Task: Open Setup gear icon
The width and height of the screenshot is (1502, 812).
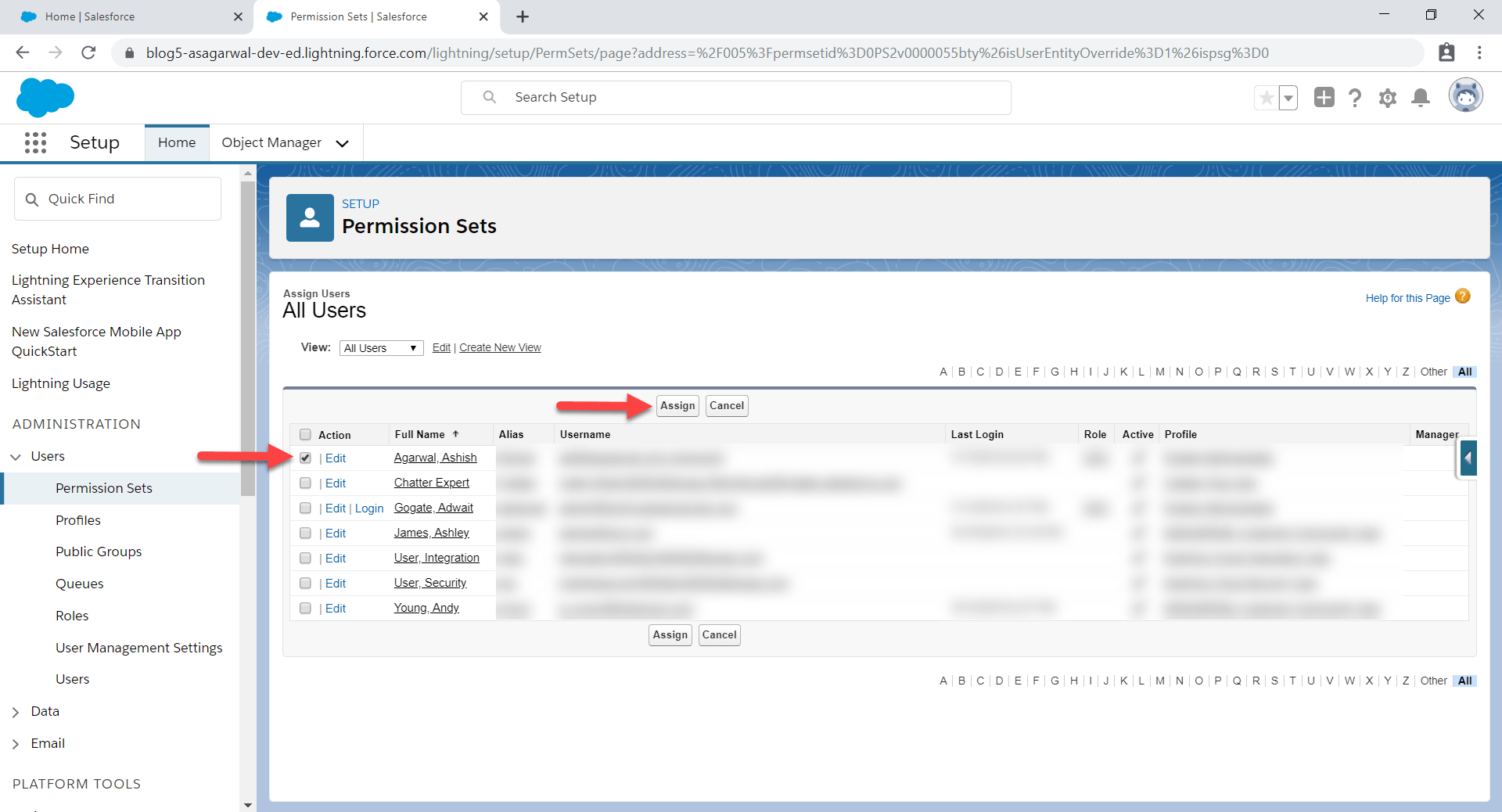Action: coord(1388,98)
